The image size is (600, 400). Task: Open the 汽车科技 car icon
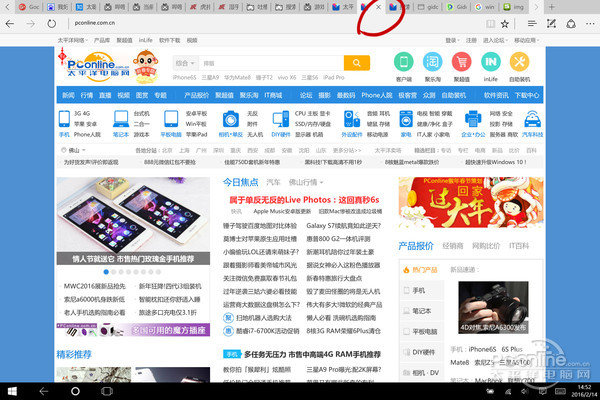[533, 119]
